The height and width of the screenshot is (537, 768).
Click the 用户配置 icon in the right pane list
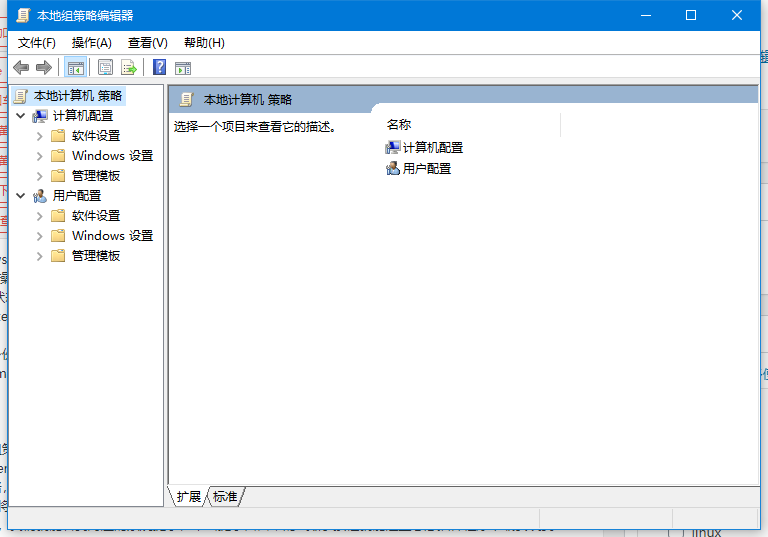[x=393, y=169]
